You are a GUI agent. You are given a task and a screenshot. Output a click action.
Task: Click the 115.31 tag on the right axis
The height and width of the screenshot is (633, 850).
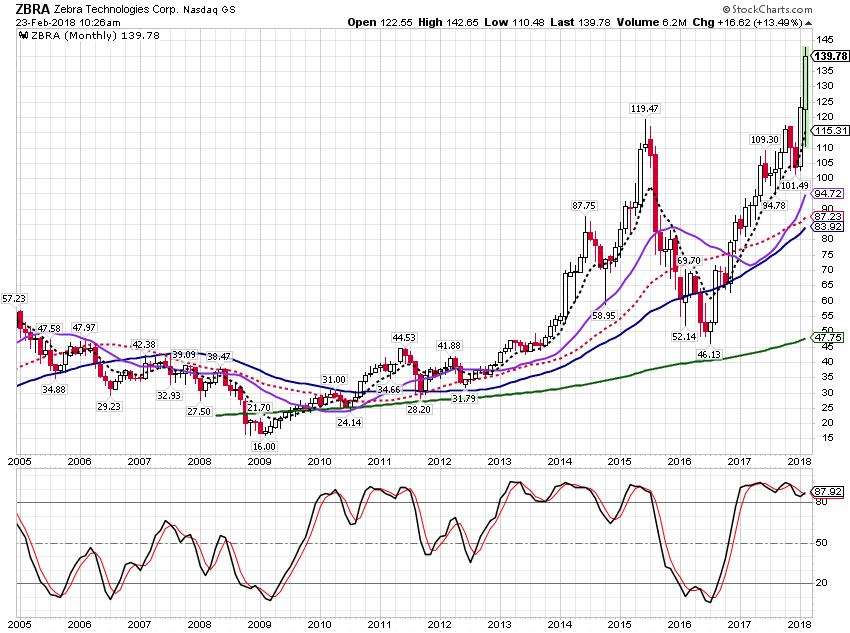tap(830, 131)
